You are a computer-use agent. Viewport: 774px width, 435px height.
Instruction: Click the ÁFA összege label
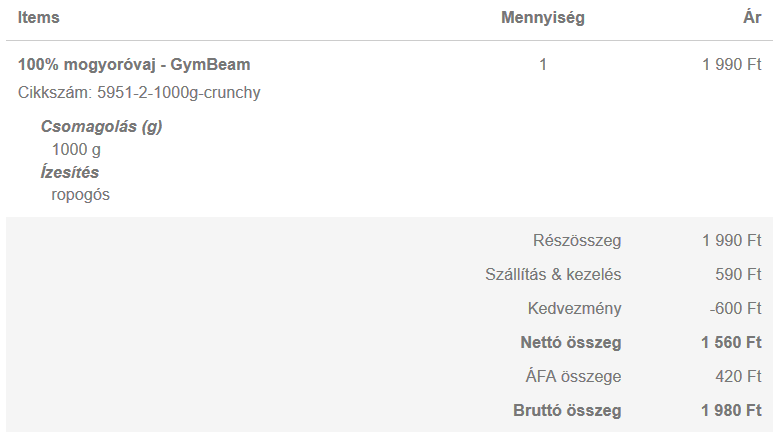pos(573,377)
